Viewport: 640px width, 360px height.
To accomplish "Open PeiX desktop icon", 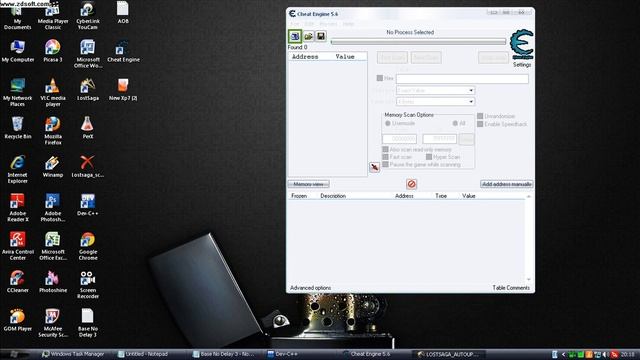I will point(87,128).
